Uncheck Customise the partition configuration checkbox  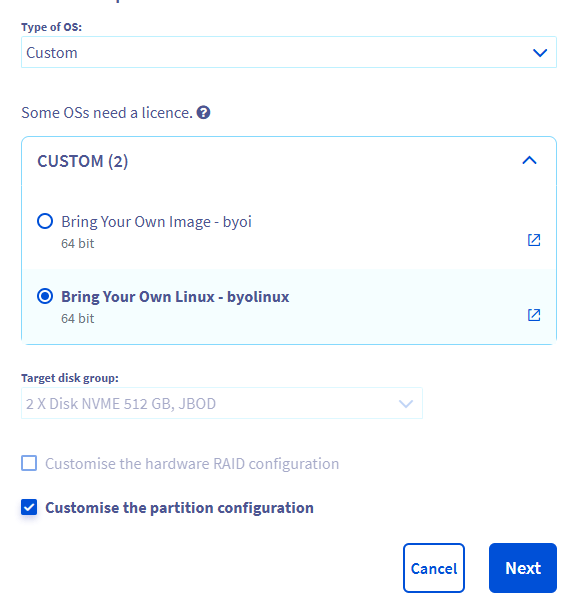tap(29, 507)
